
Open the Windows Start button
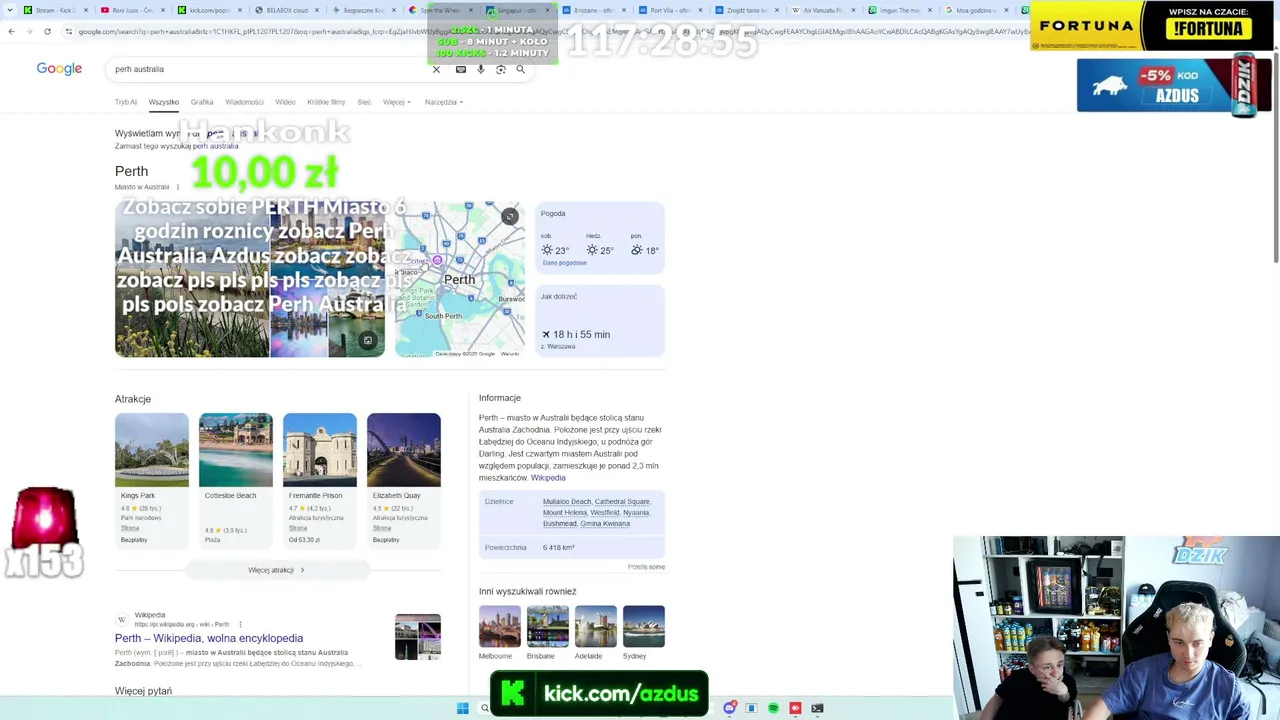[462, 708]
